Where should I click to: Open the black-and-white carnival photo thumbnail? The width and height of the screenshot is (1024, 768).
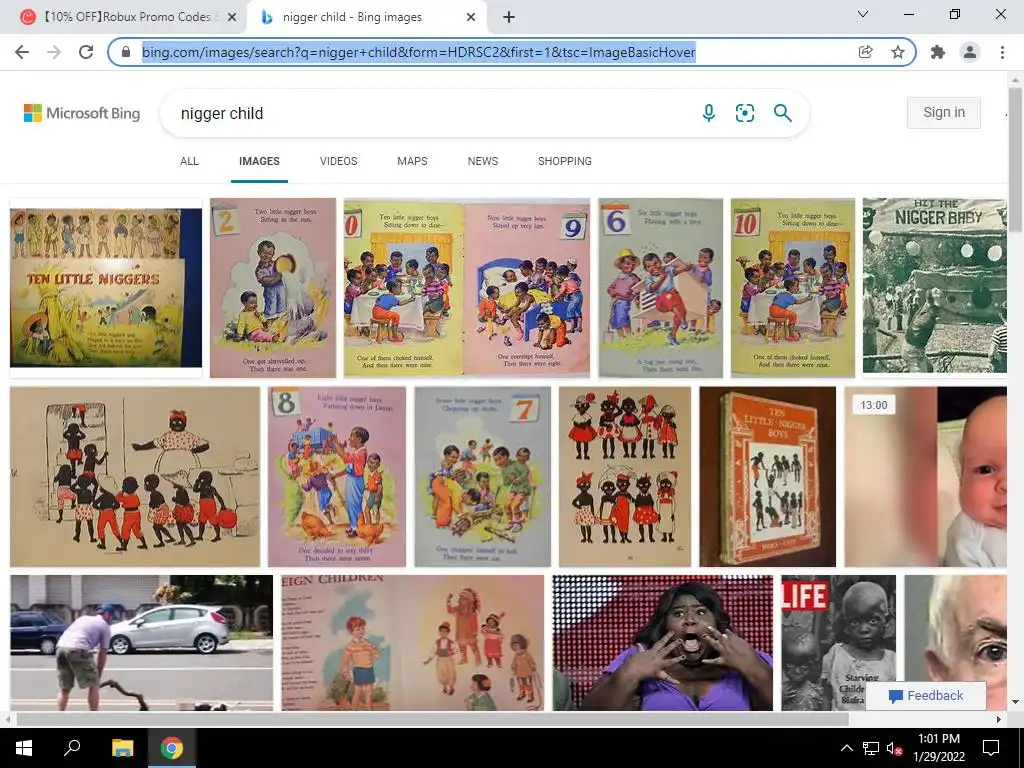point(935,286)
